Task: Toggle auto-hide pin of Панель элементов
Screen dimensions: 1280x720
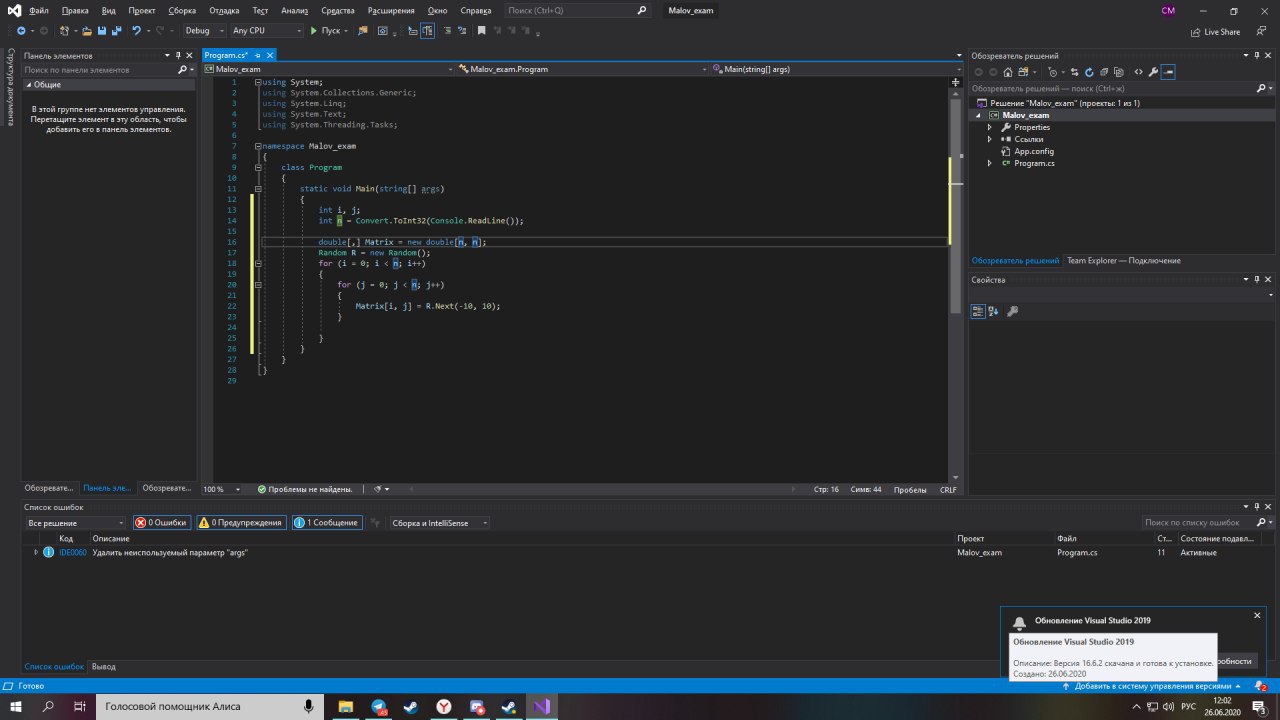Action: (178, 56)
